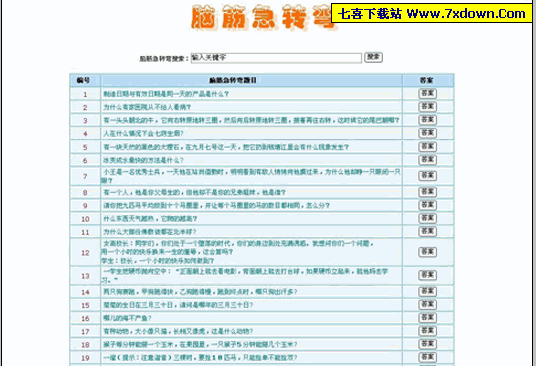Image resolution: width=536 pixels, height=366 pixels.
Task: Click the question text in row 17
Action: click(x=178, y=331)
